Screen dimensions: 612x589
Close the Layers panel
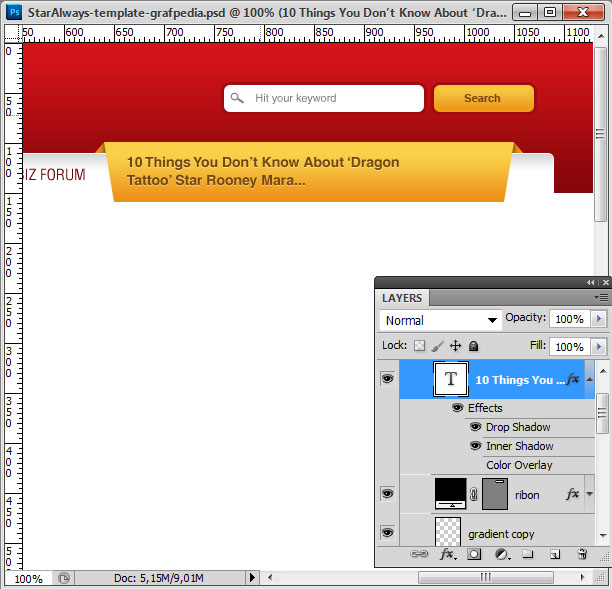(x=606, y=282)
